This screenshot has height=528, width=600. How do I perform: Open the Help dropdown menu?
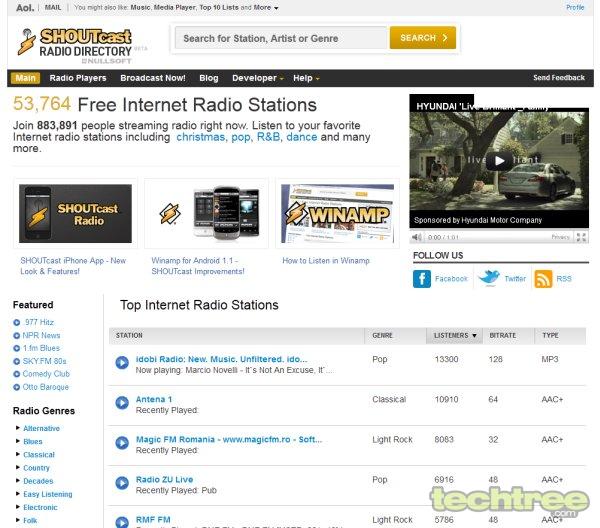click(x=306, y=78)
